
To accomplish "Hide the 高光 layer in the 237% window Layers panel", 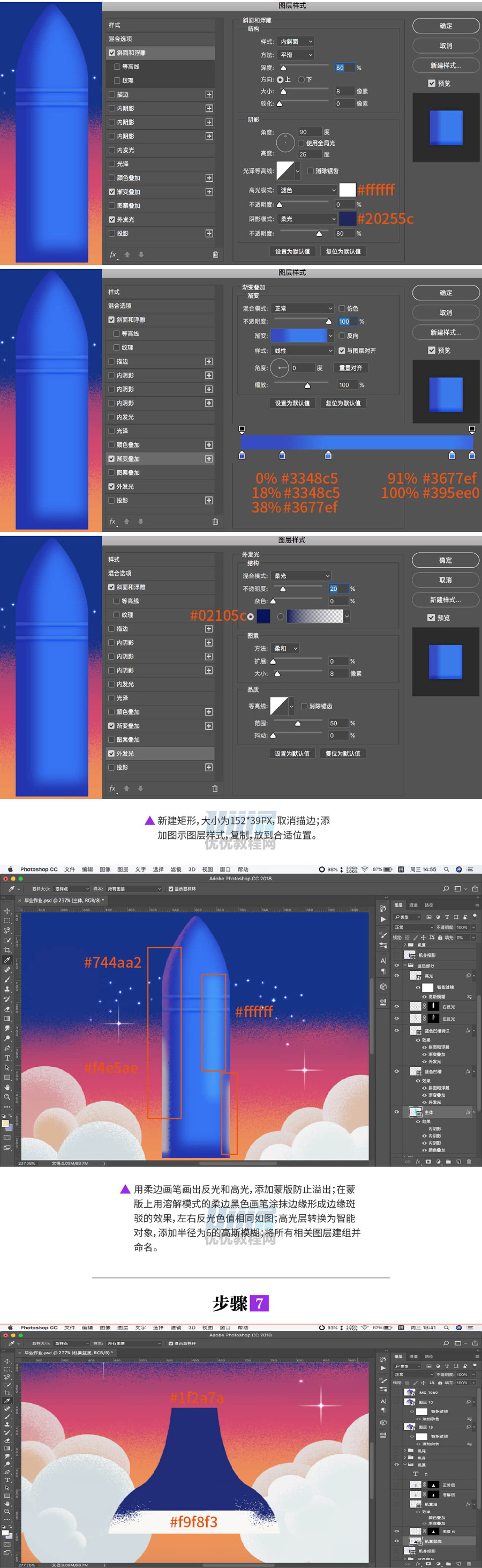I will tap(397, 976).
